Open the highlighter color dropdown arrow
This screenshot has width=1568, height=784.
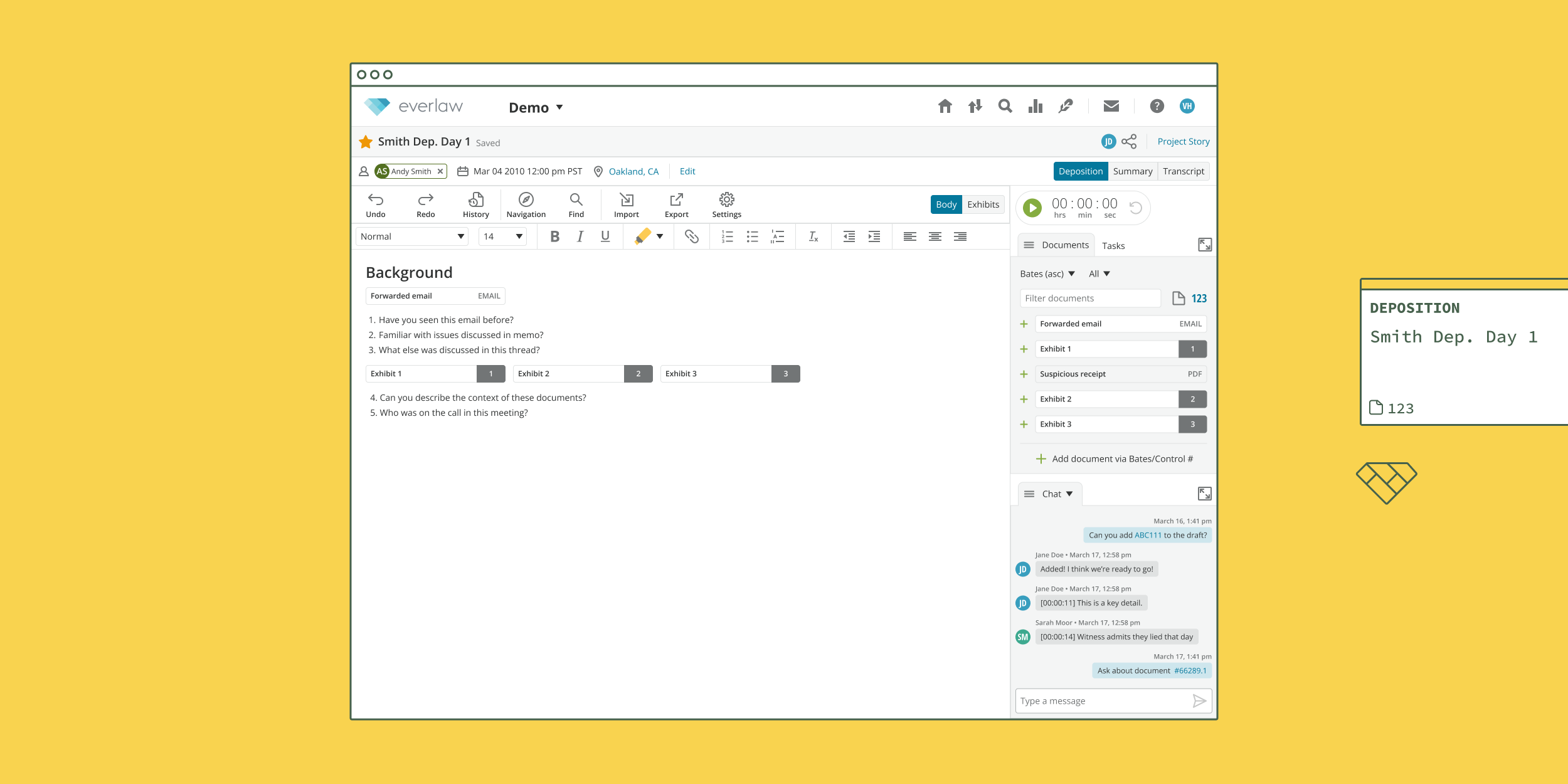(660, 236)
